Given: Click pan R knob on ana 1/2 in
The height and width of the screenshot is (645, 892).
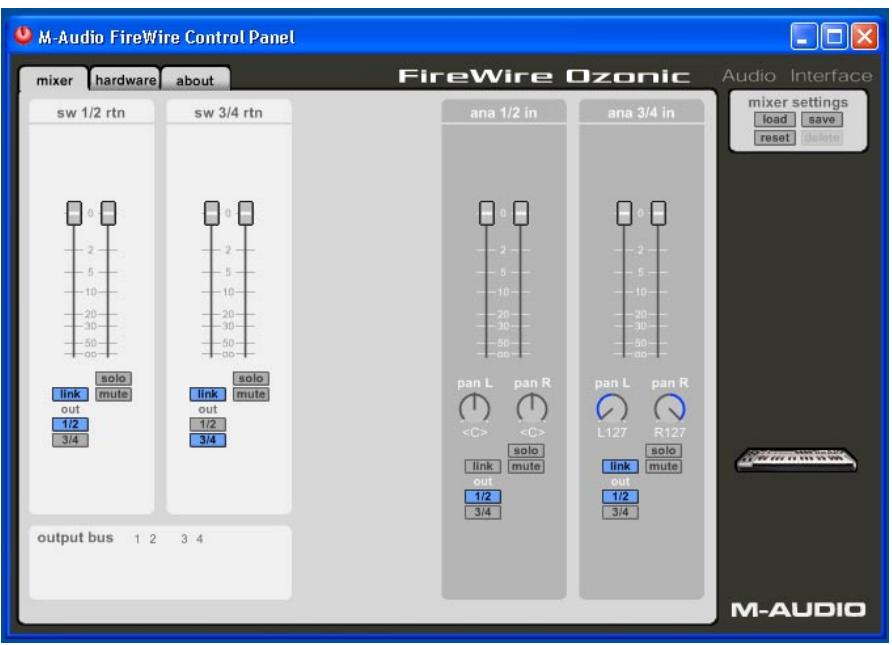Looking at the screenshot, I should (x=532, y=408).
